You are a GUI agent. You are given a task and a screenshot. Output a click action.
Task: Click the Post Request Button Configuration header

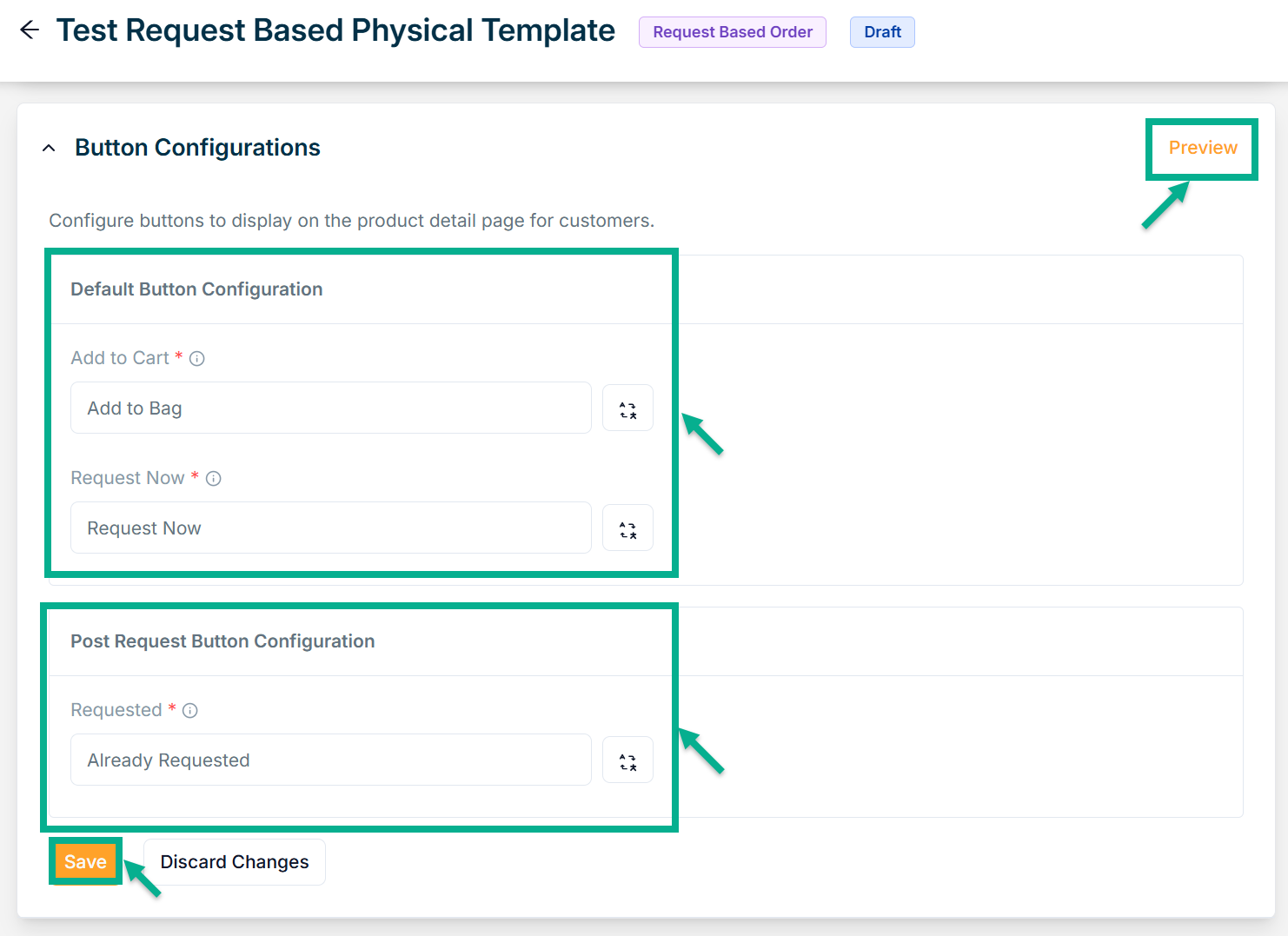(x=222, y=641)
